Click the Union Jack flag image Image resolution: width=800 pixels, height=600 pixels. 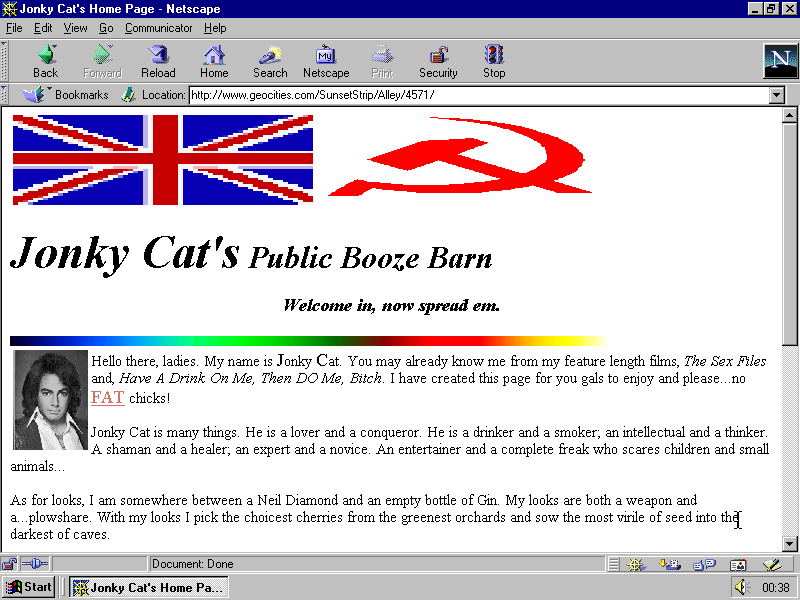(163, 160)
